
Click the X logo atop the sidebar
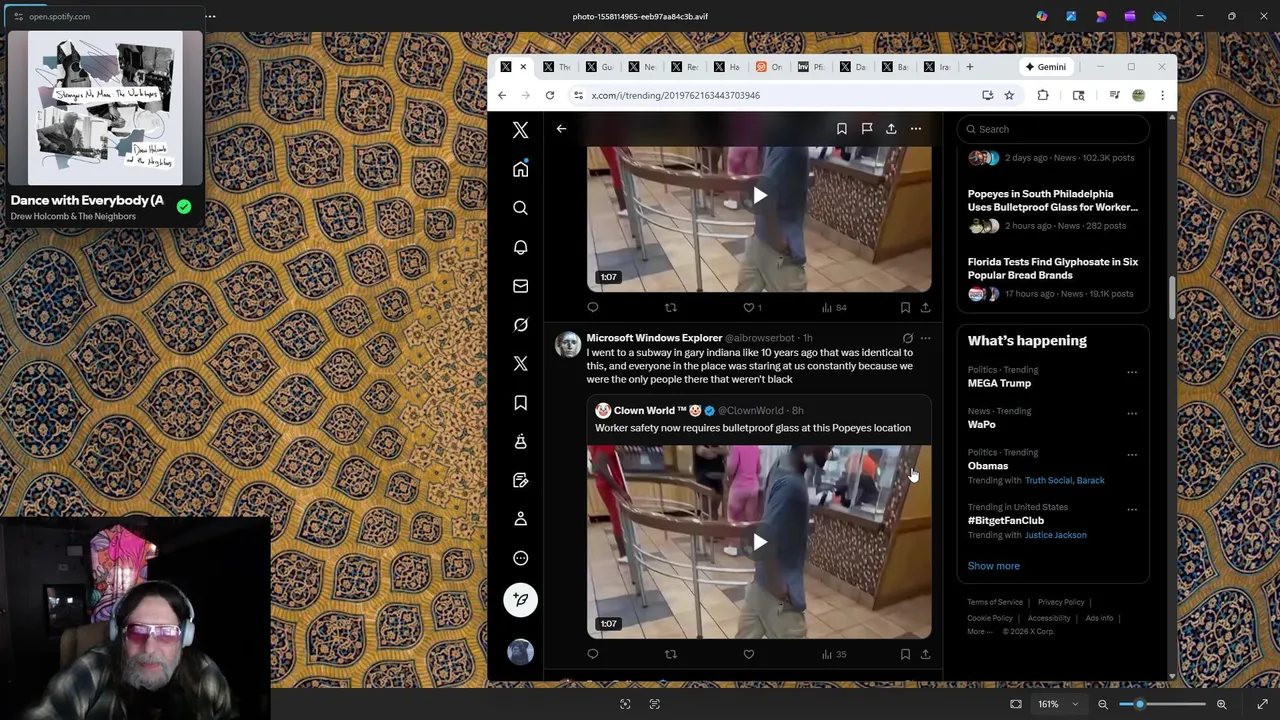pos(520,130)
